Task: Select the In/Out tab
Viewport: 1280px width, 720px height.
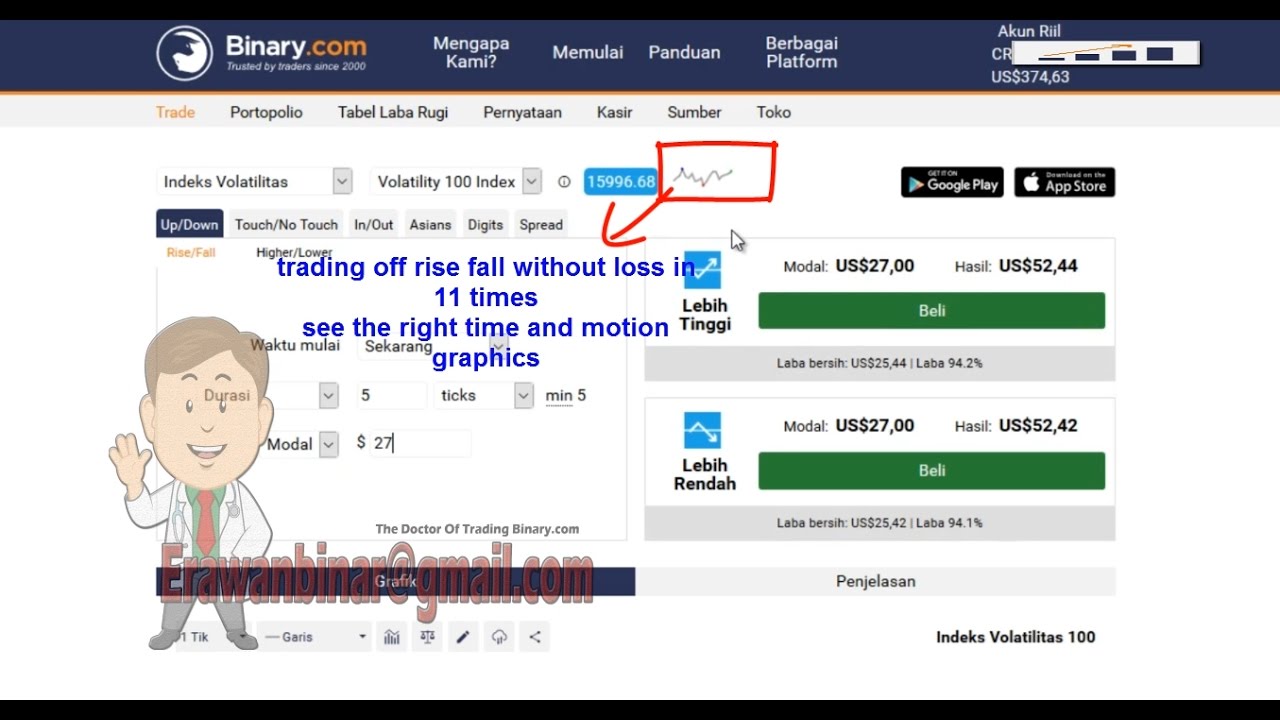Action: click(373, 225)
